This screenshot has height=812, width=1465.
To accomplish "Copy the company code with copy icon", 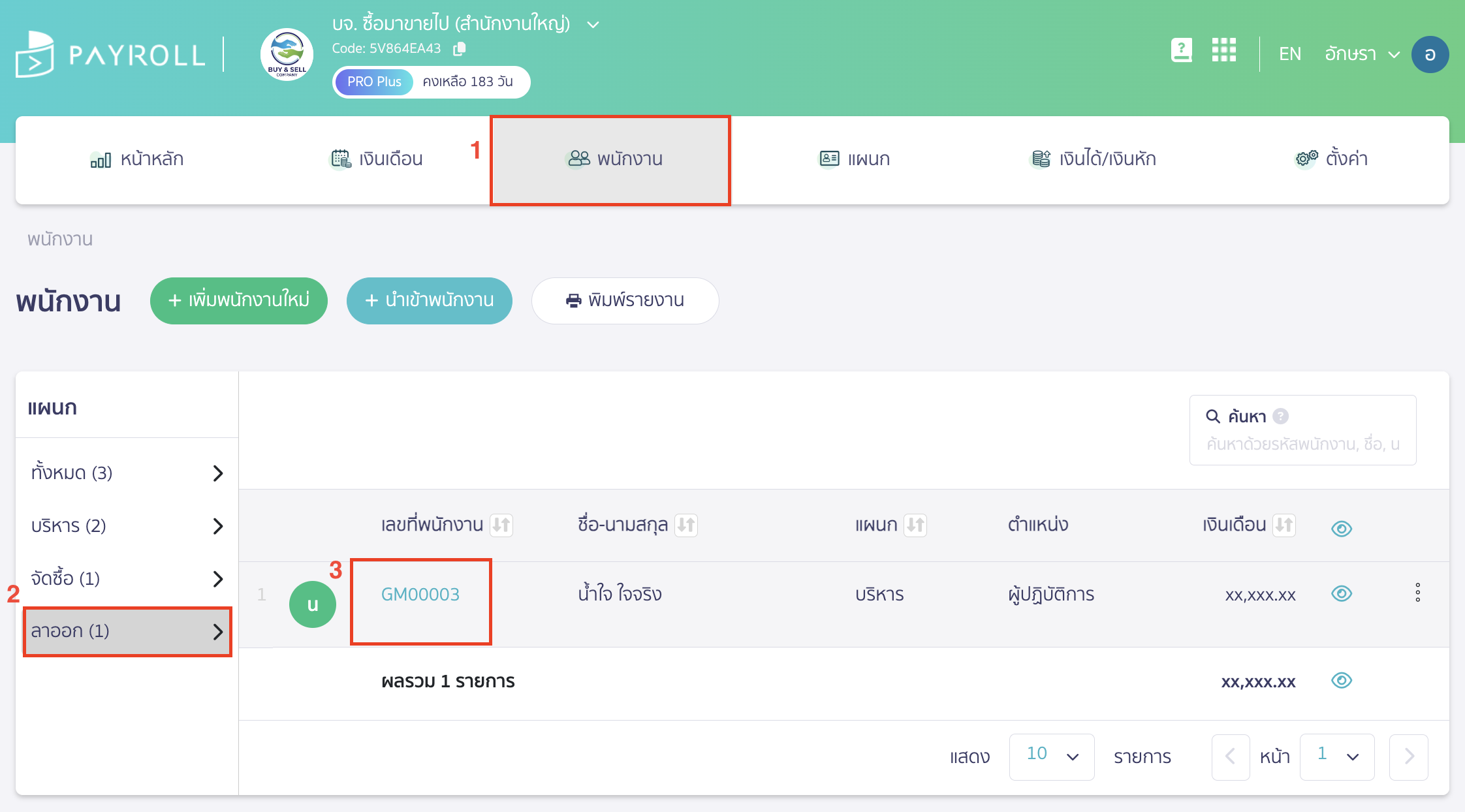I will [460, 48].
